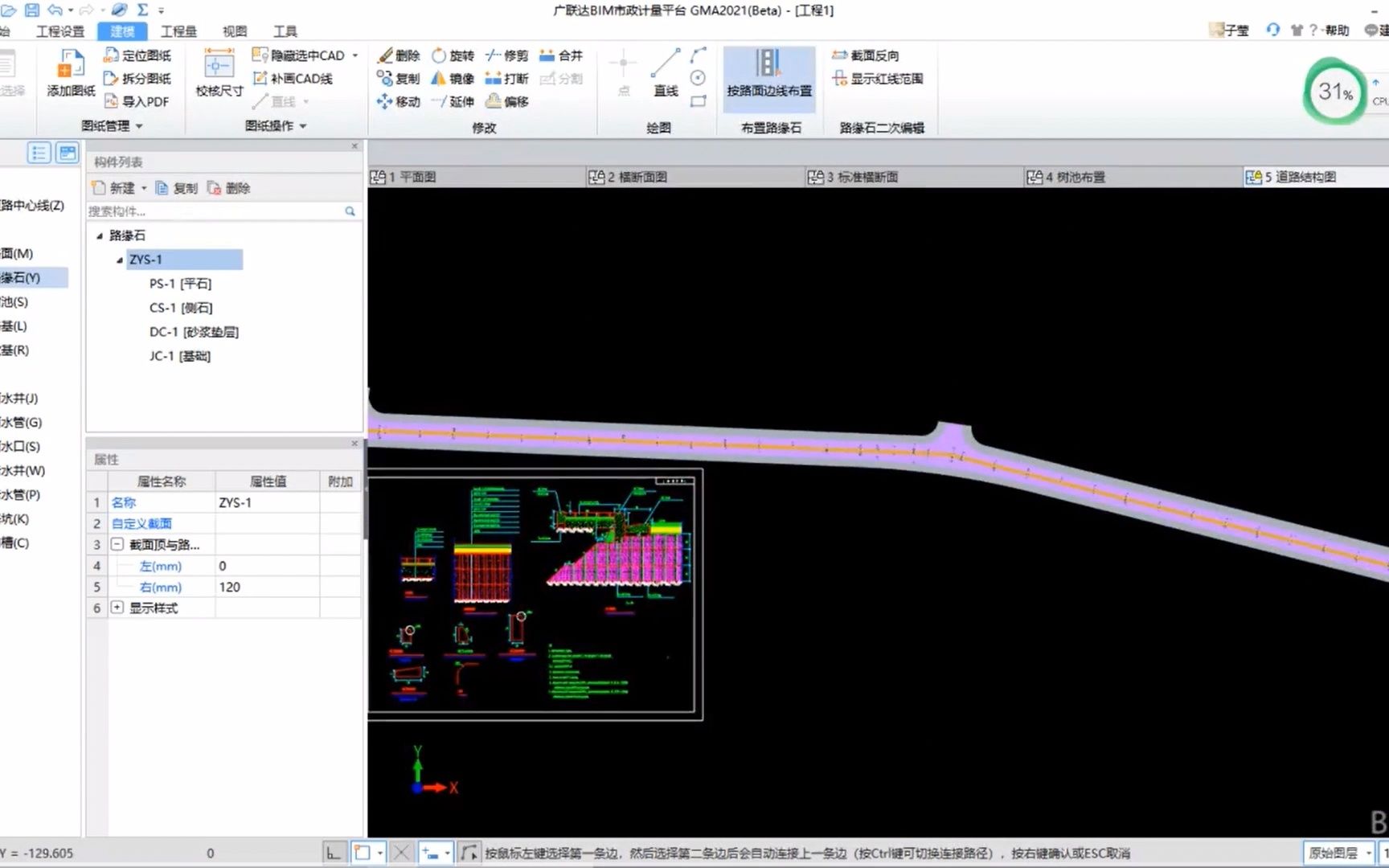Viewport: 1389px width, 868px height.
Task: Expand the 显示样式 property row
Action: pos(117,608)
